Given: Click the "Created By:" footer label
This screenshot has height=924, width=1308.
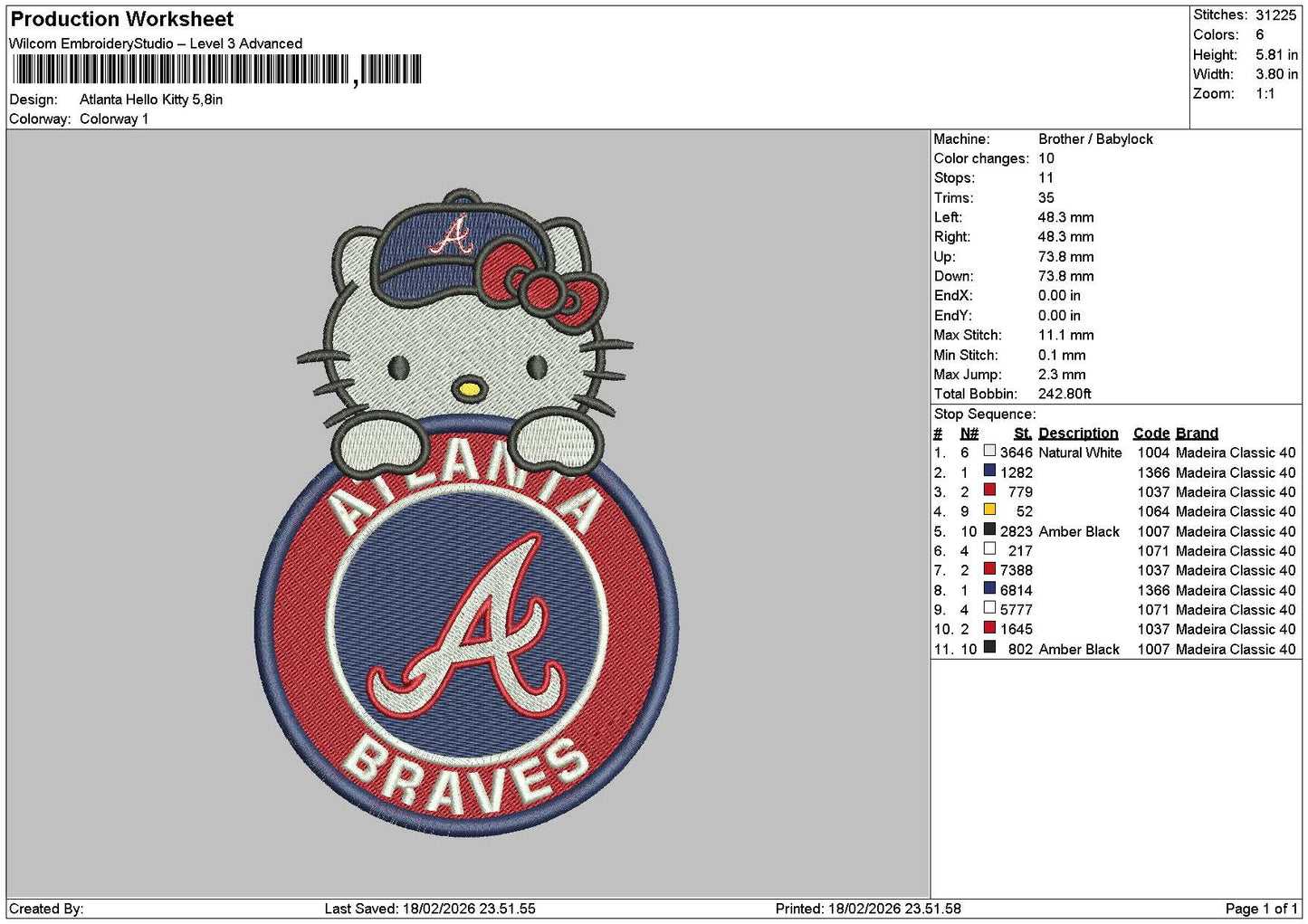Looking at the screenshot, I should tap(46, 909).
